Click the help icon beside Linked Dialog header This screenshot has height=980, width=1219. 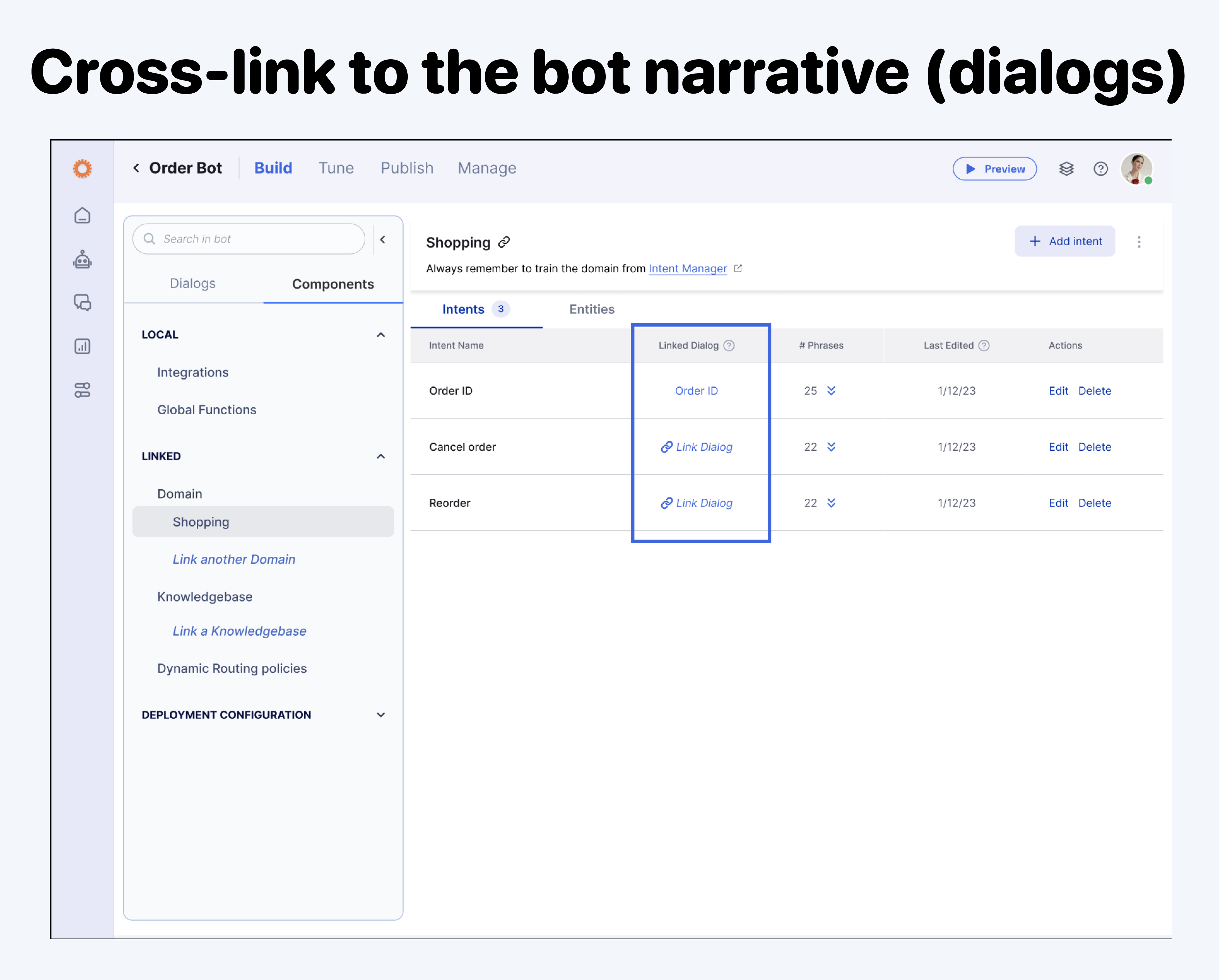point(729,346)
